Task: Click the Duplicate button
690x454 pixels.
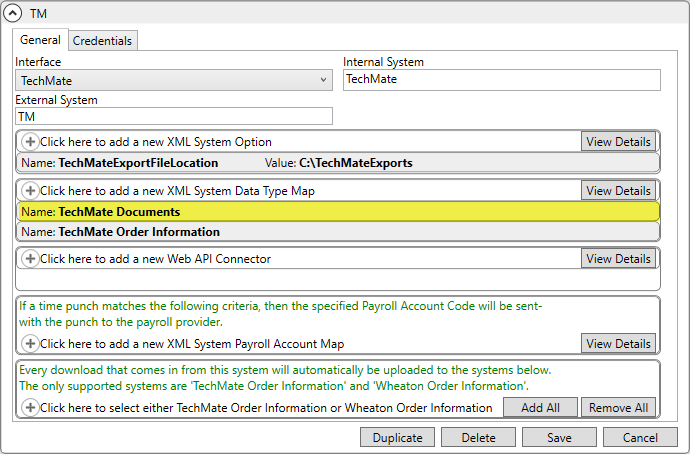Action: (x=397, y=438)
